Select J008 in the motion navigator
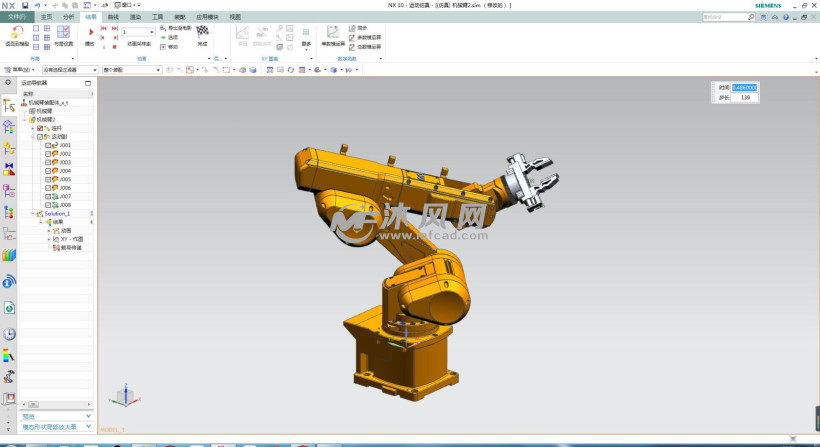820x447 pixels. pos(65,205)
